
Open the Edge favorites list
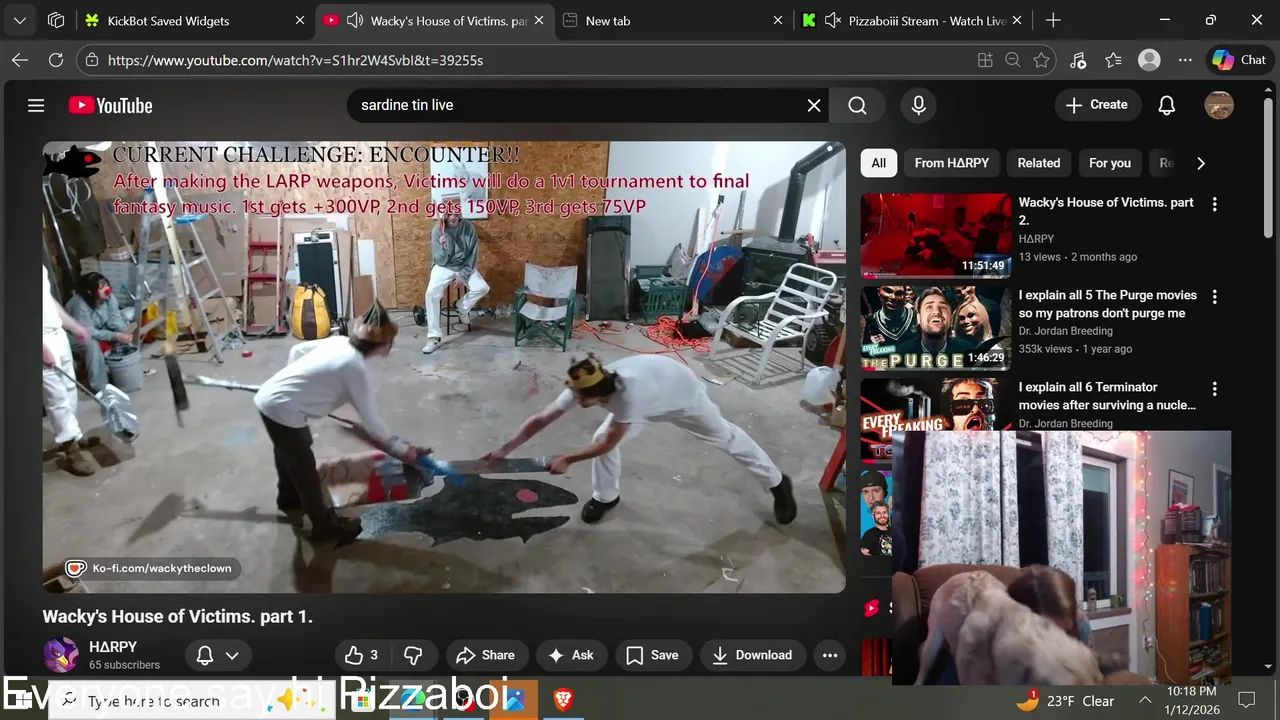click(1114, 60)
